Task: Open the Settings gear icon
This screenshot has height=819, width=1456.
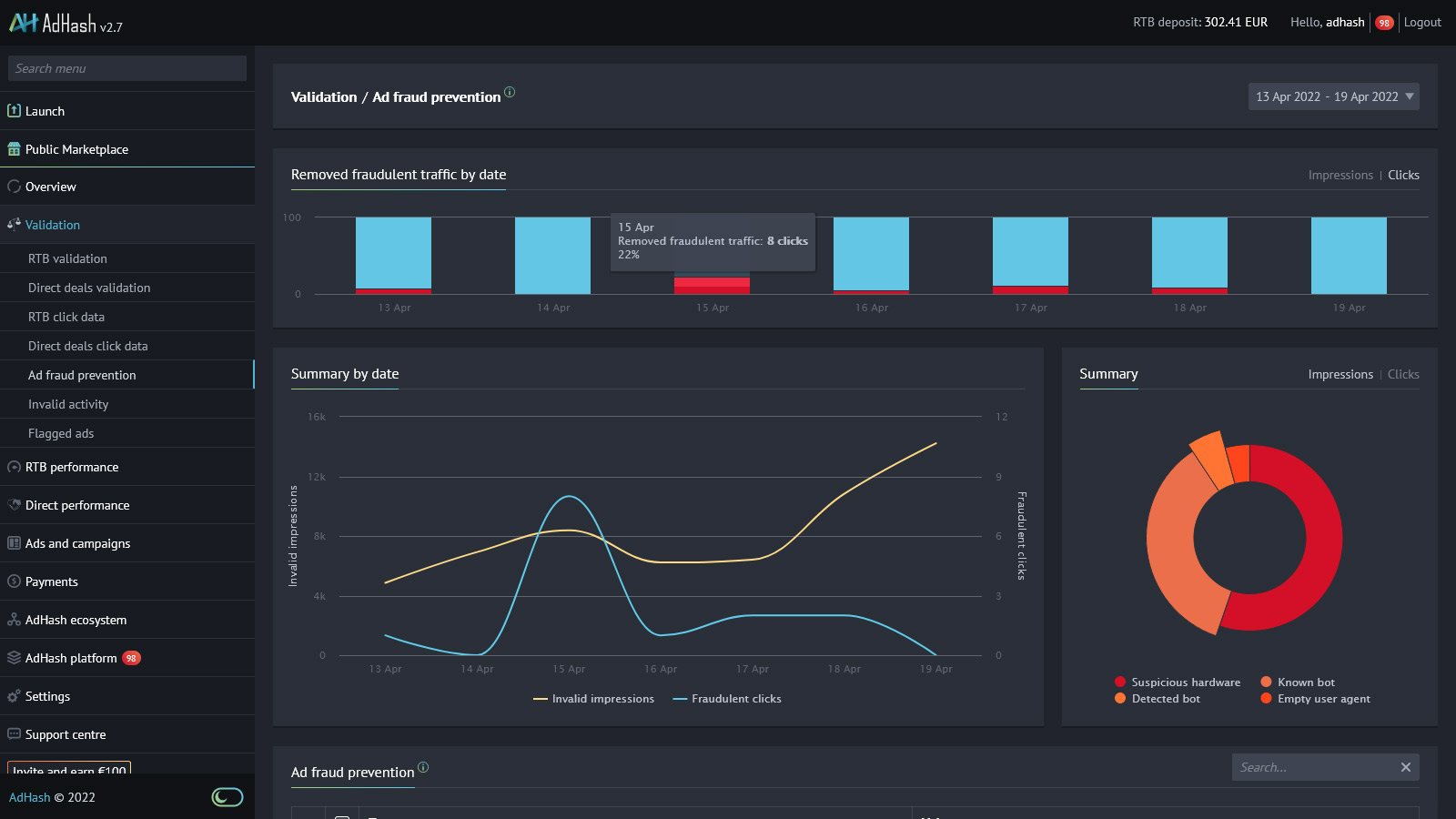Action: tap(14, 696)
